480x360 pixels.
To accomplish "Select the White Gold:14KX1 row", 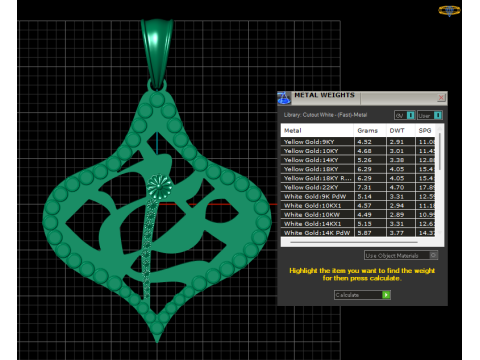I will (x=358, y=224).
